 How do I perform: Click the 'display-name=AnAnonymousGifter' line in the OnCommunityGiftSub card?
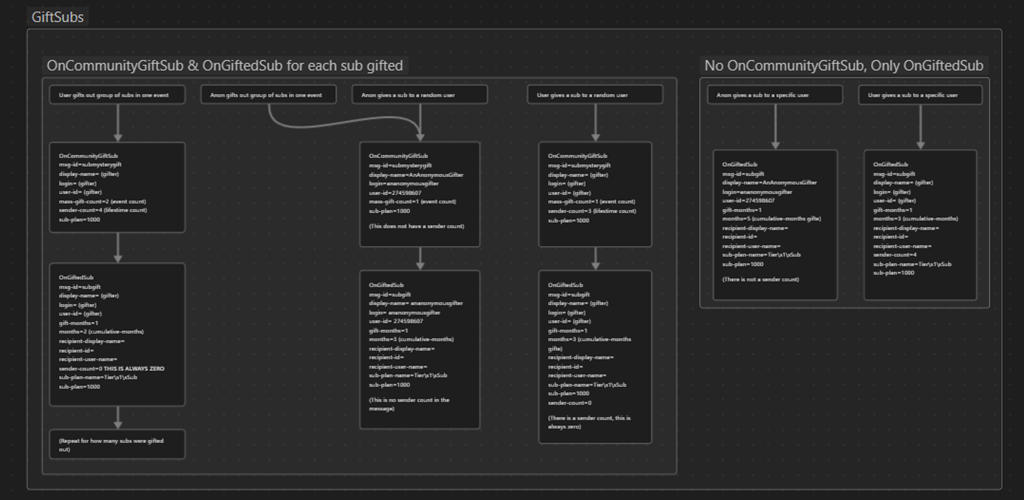pos(417,175)
